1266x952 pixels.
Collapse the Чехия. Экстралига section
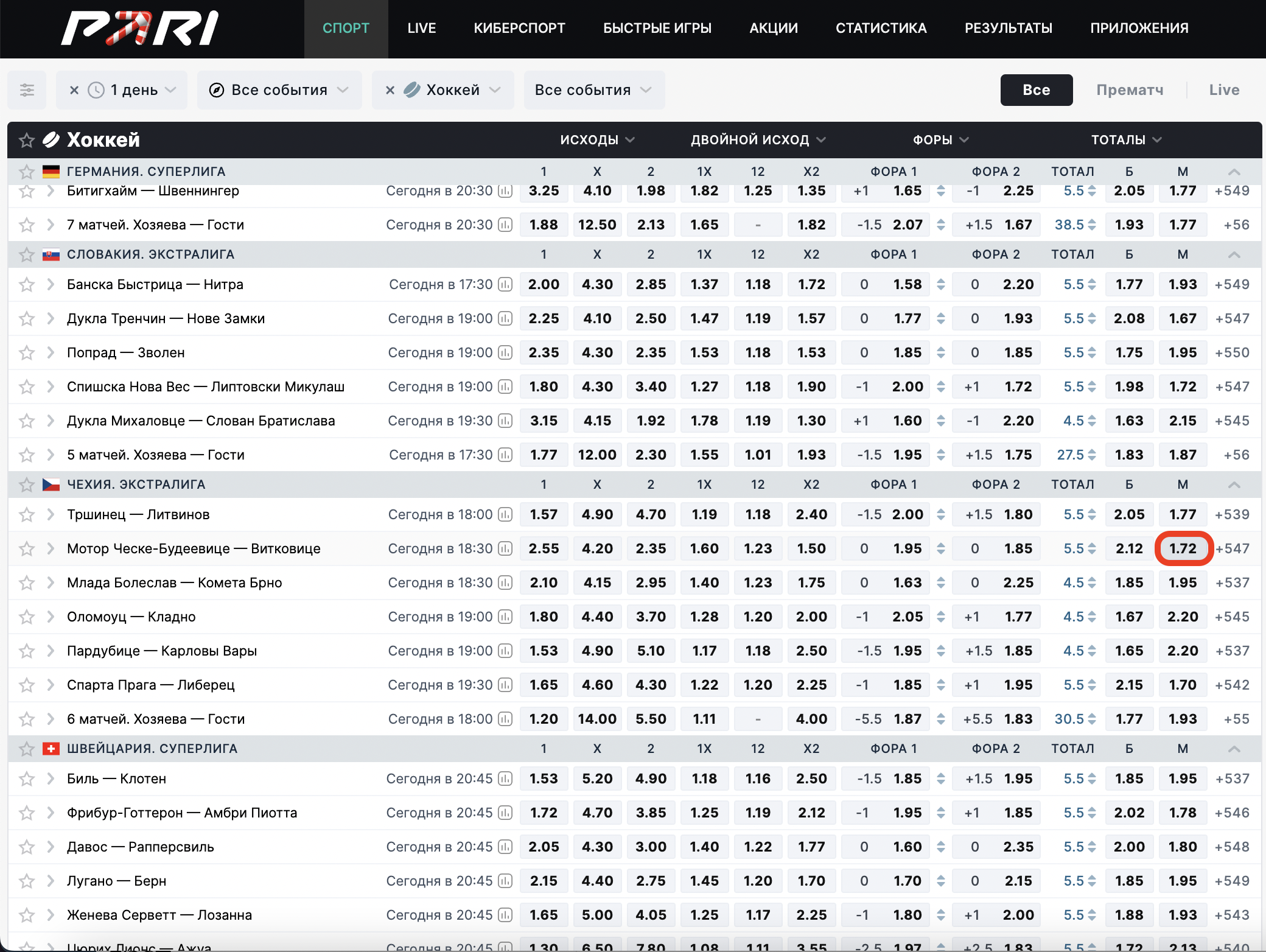[1234, 485]
